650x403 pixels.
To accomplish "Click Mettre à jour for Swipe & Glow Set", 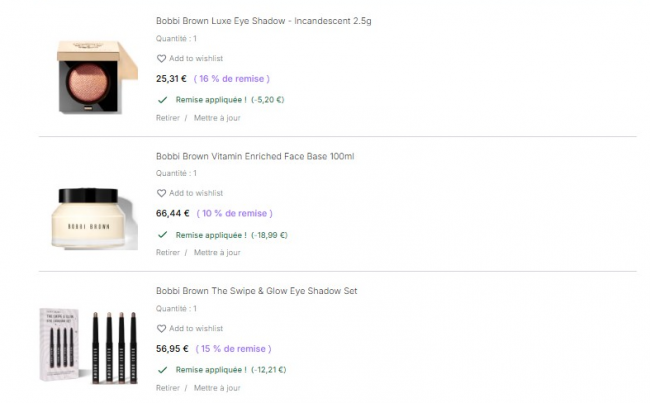I will click(217, 388).
